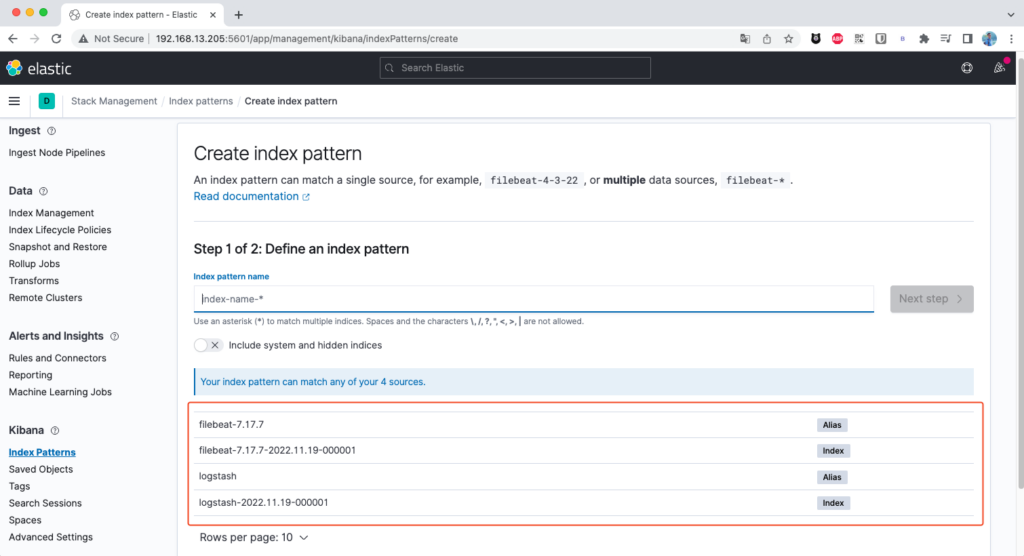This screenshot has width=1024, height=556.
Task: Click the Chrome profile avatar
Action: tap(989, 39)
